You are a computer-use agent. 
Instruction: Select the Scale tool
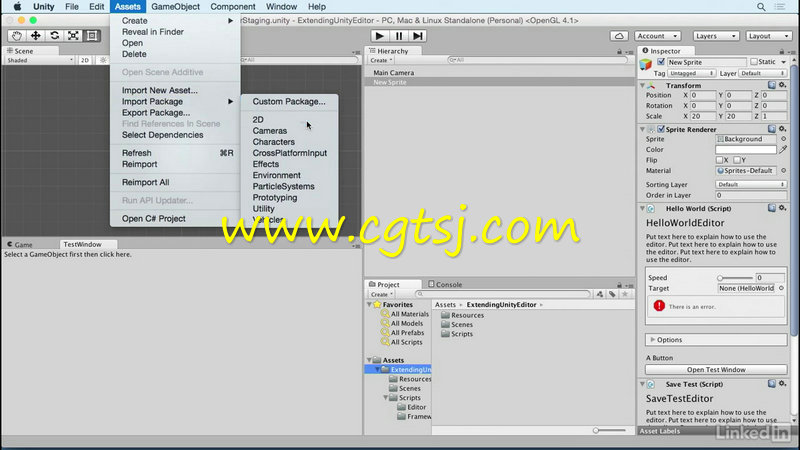click(x=73, y=36)
